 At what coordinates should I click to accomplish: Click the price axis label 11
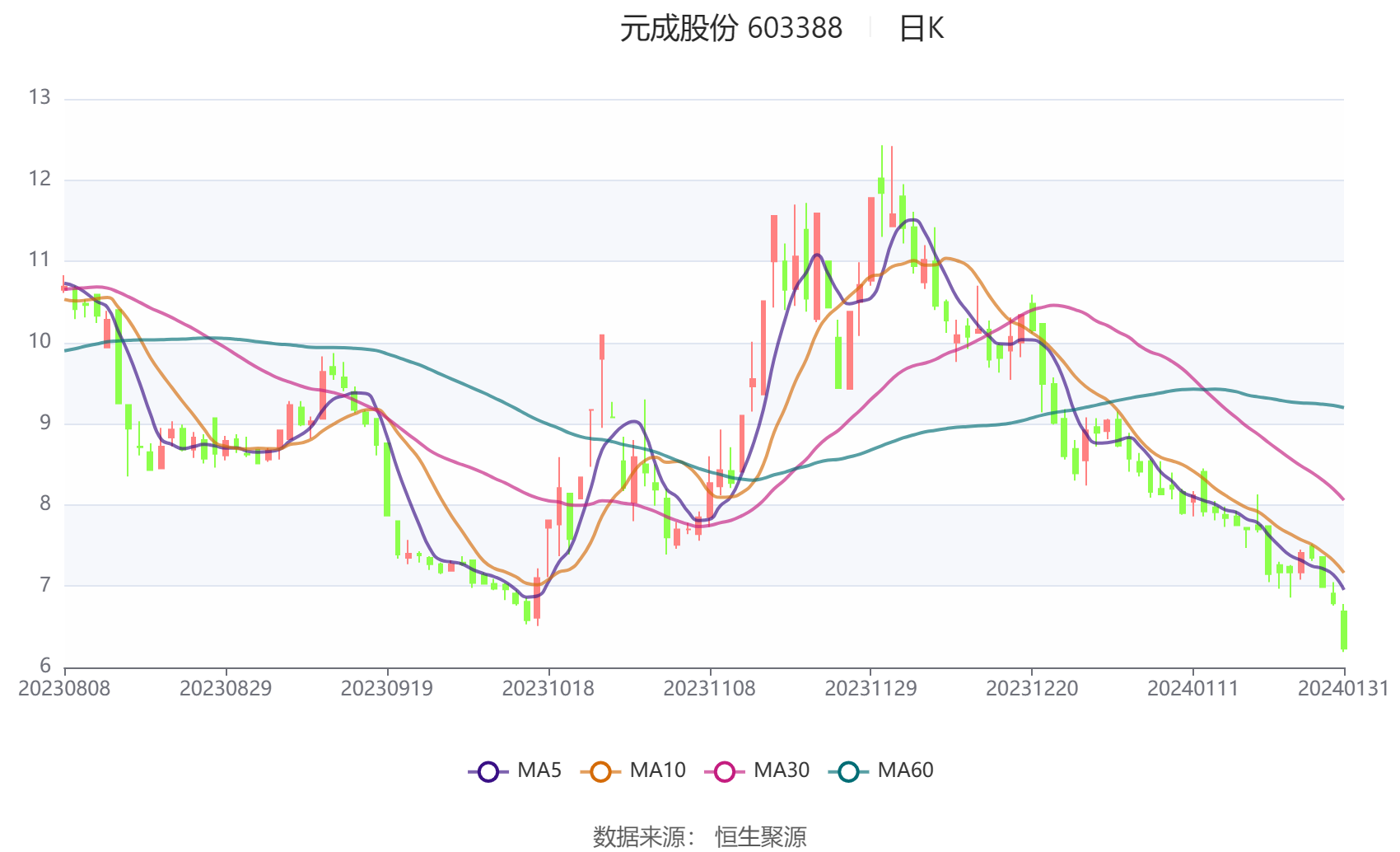tap(40, 260)
